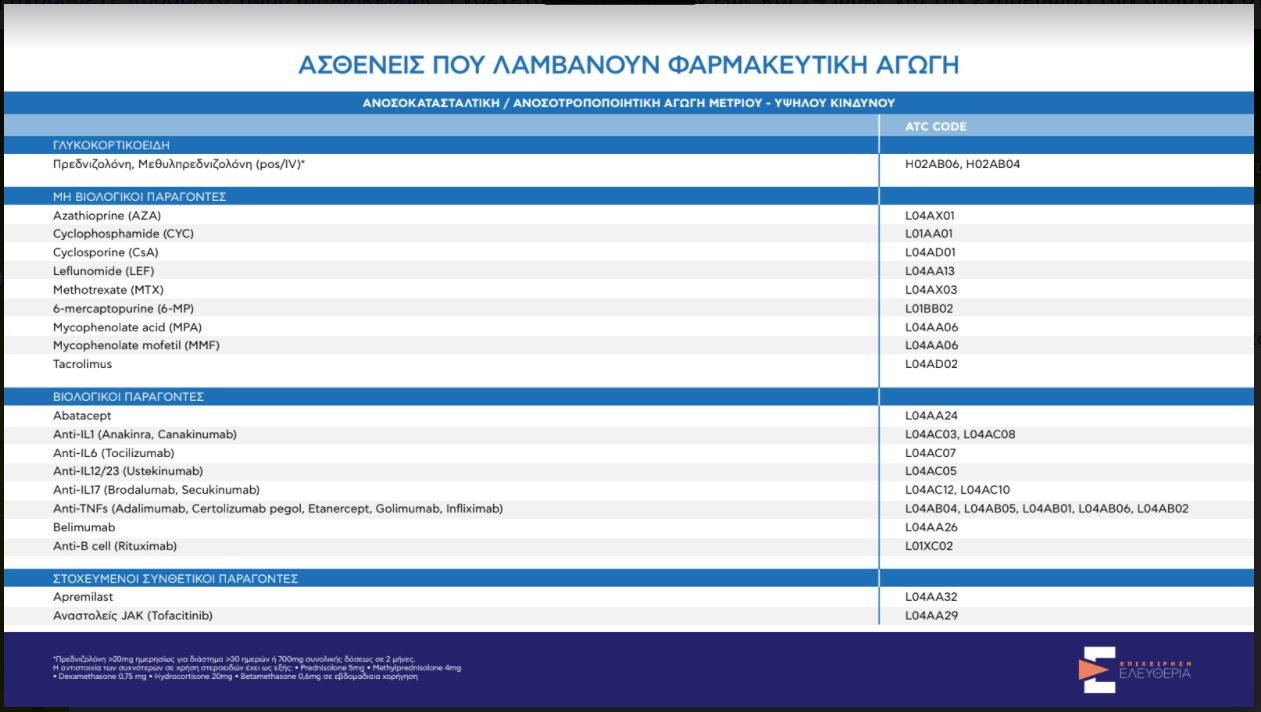Click the Apremilast drug name

click(x=83, y=597)
